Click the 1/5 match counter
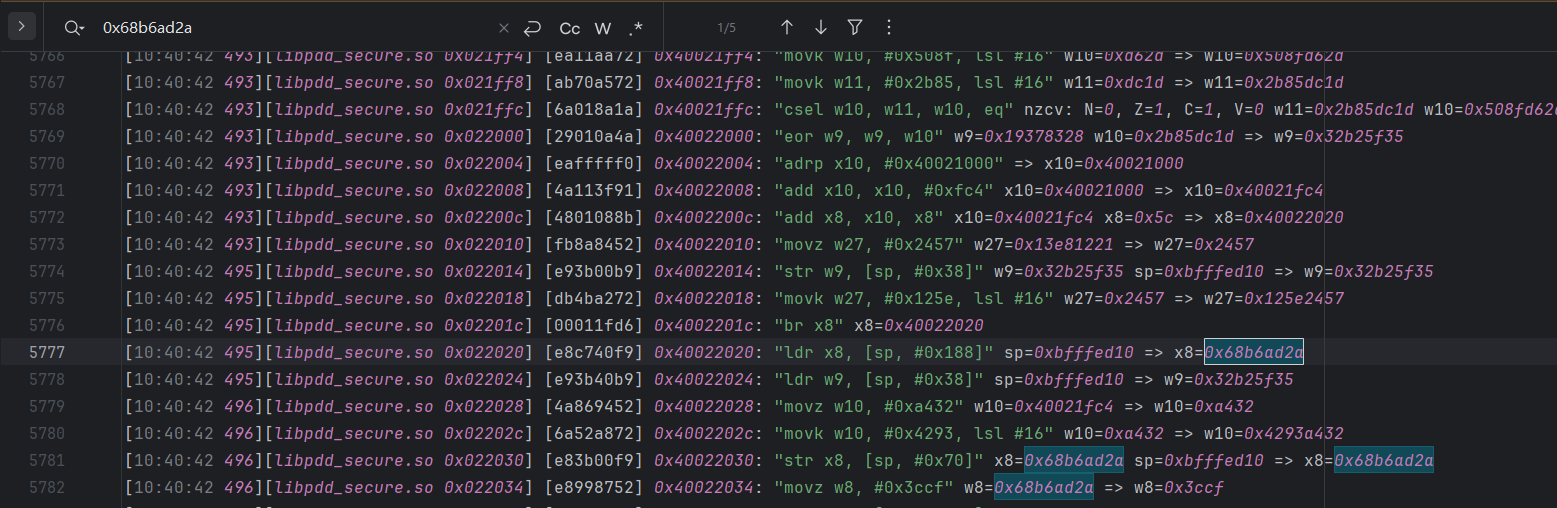1557x508 pixels. (x=726, y=28)
